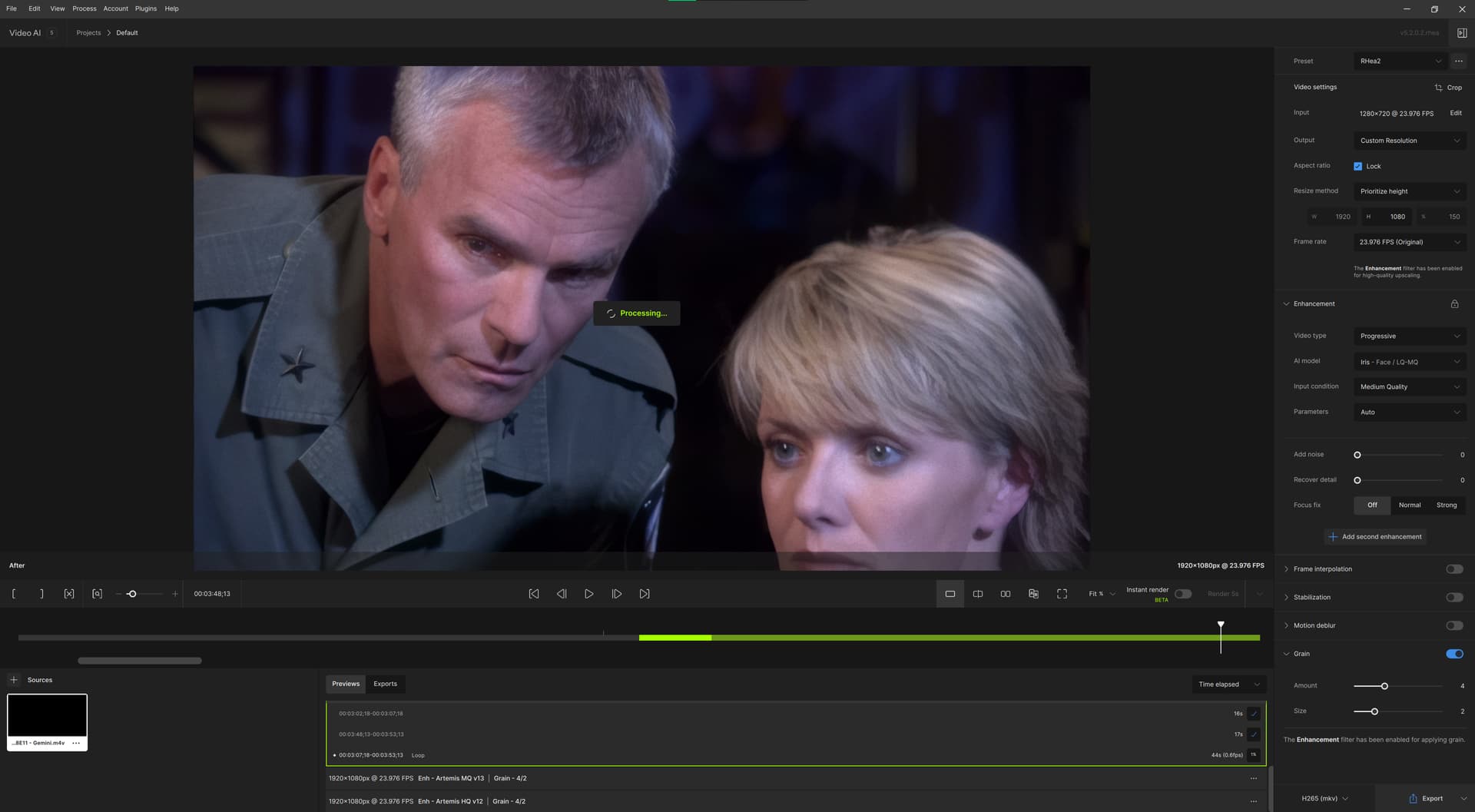The image size is (1475, 812).
Task: Jump to the start of the clip
Action: tap(534, 594)
